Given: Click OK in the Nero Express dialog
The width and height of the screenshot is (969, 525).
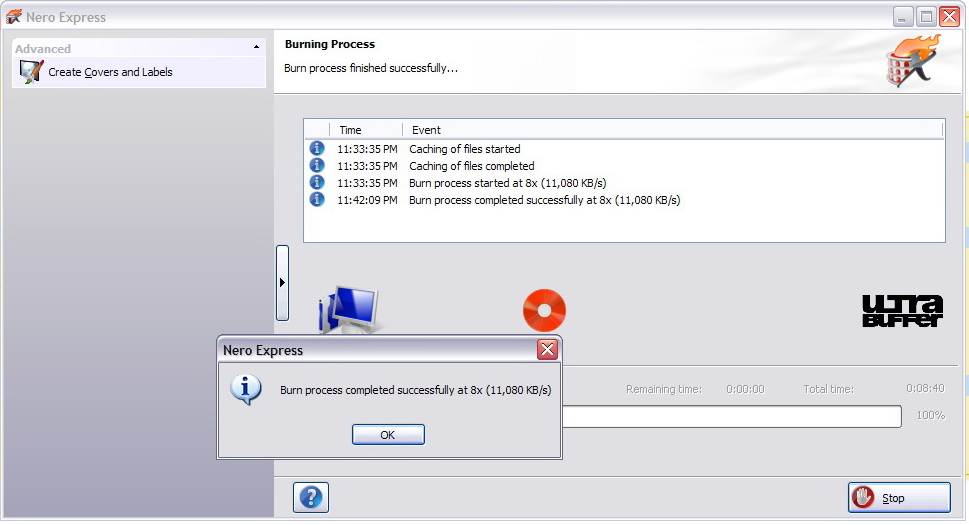Looking at the screenshot, I should tap(388, 435).
